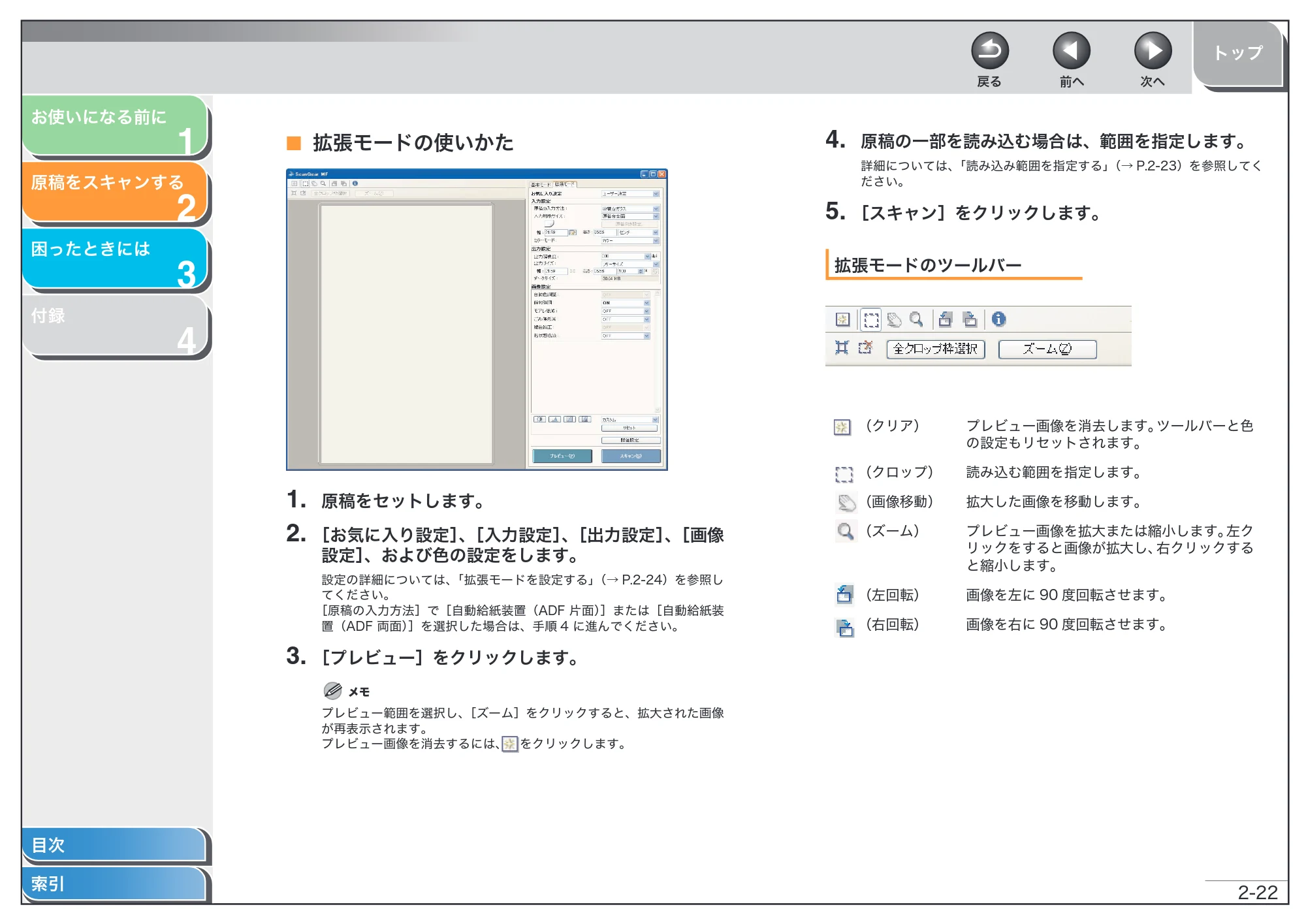The height and width of the screenshot is (924, 1306).
Task: Open 出力解像度 dropdown in ScanGear screenshot
Action: tap(626, 257)
